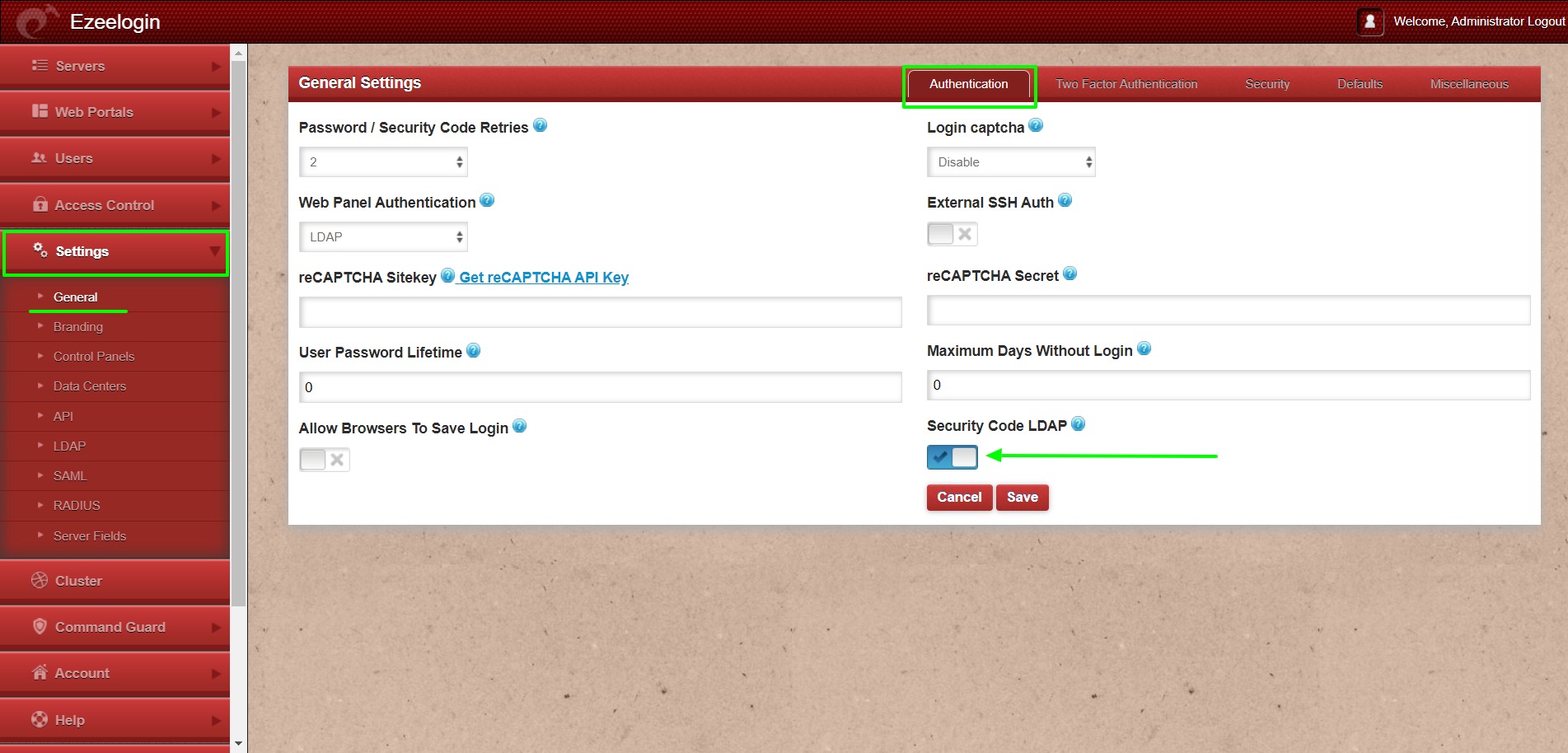This screenshot has width=1568, height=753.
Task: Open help icon for Login captcha
Action: click(1036, 125)
